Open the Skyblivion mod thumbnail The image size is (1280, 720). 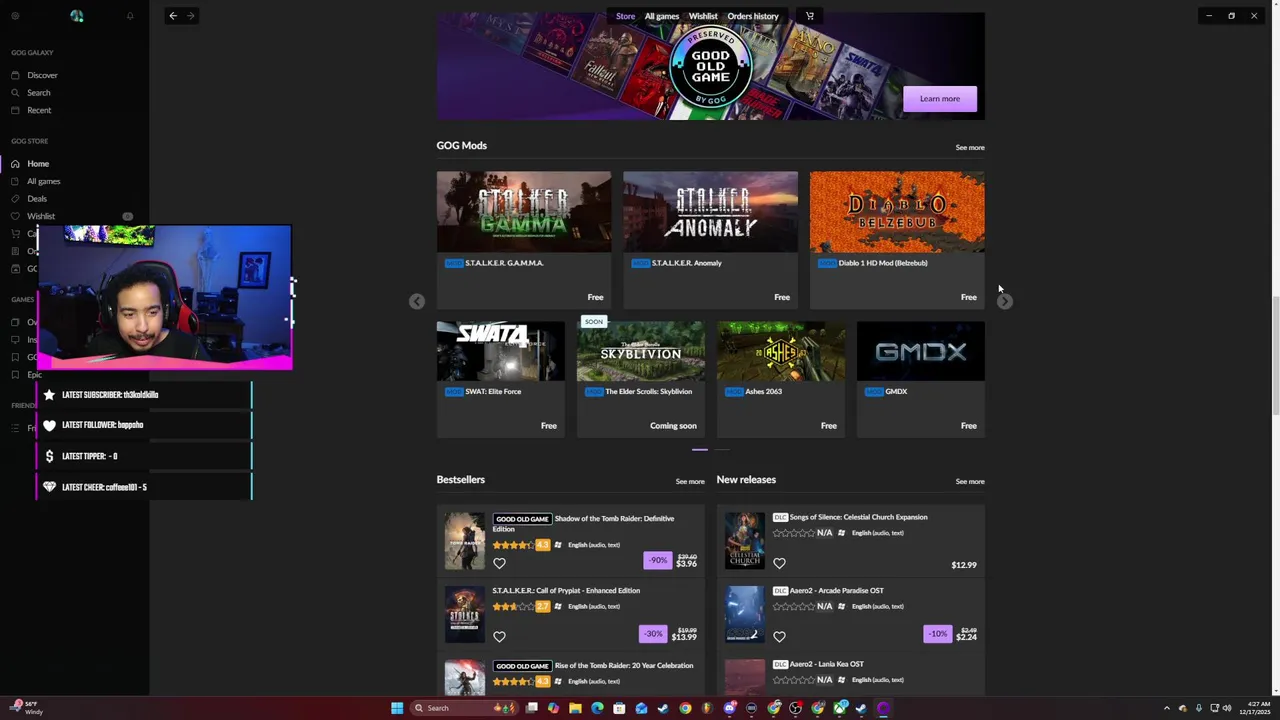[x=641, y=351]
